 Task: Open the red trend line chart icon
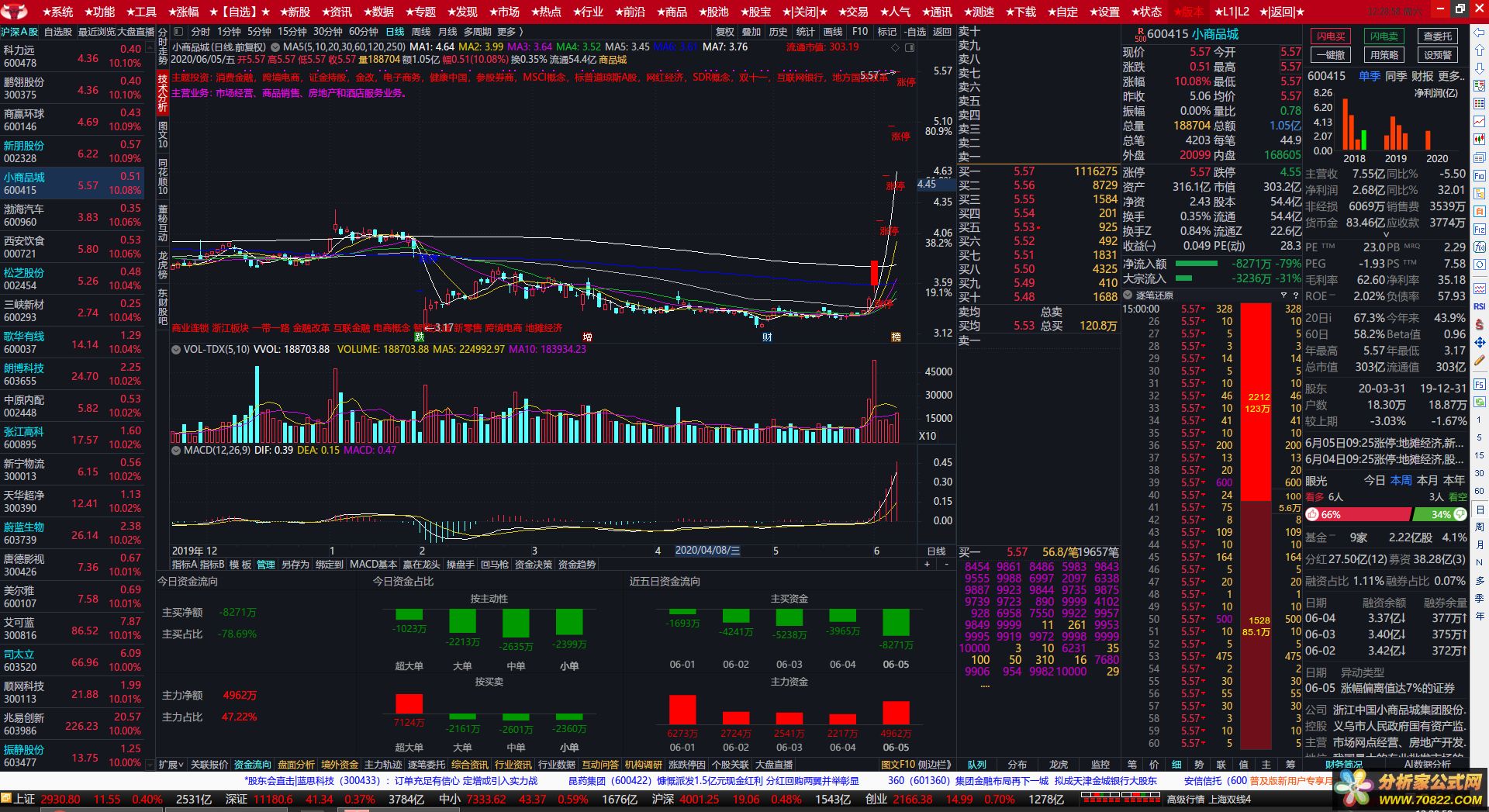(x=1480, y=121)
